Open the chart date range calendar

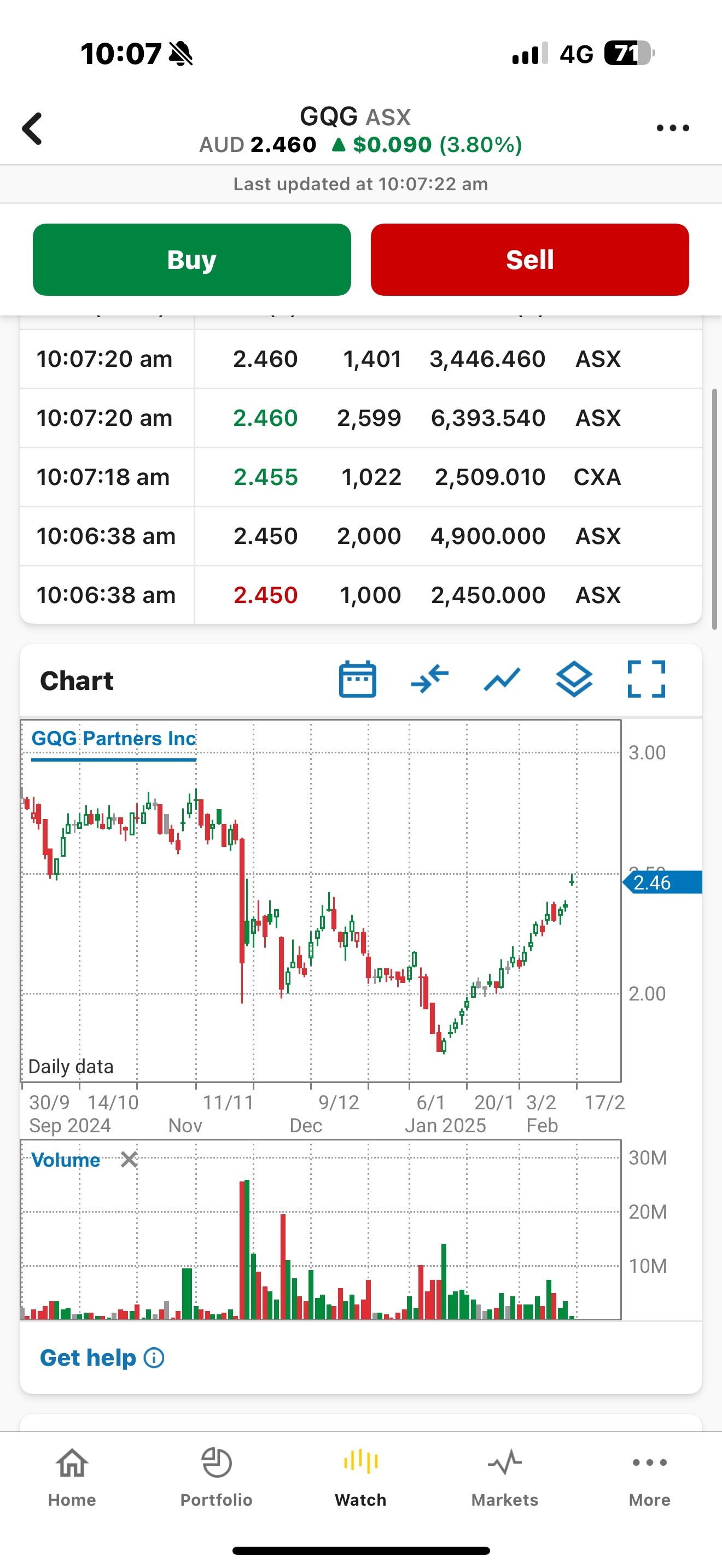[x=357, y=678]
